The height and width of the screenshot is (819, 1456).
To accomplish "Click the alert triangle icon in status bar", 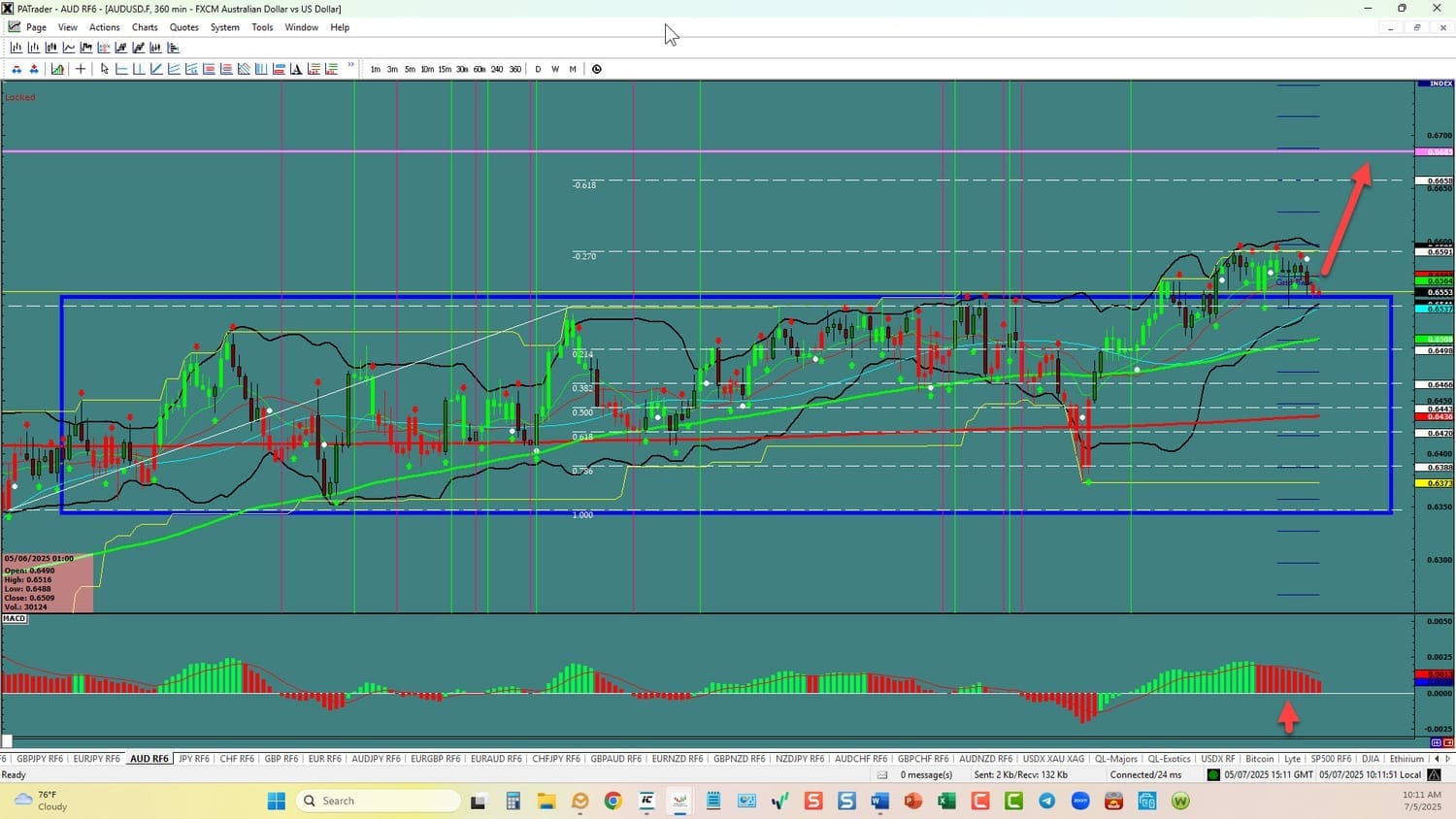I will pyautogui.click(x=1434, y=774).
